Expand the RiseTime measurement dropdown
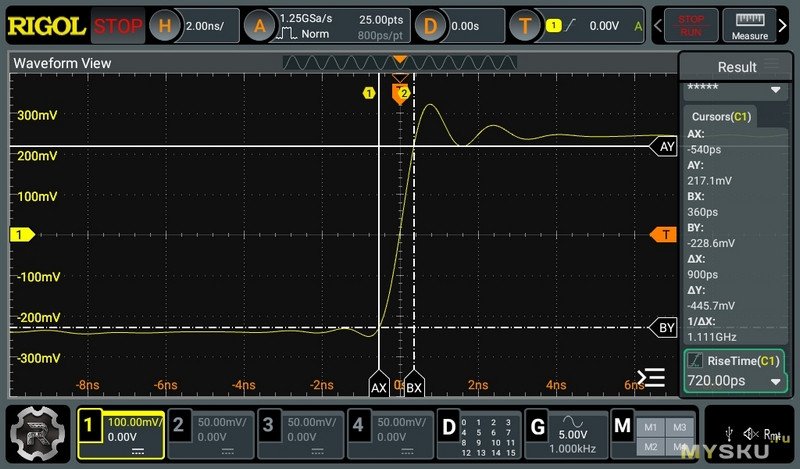 click(774, 382)
